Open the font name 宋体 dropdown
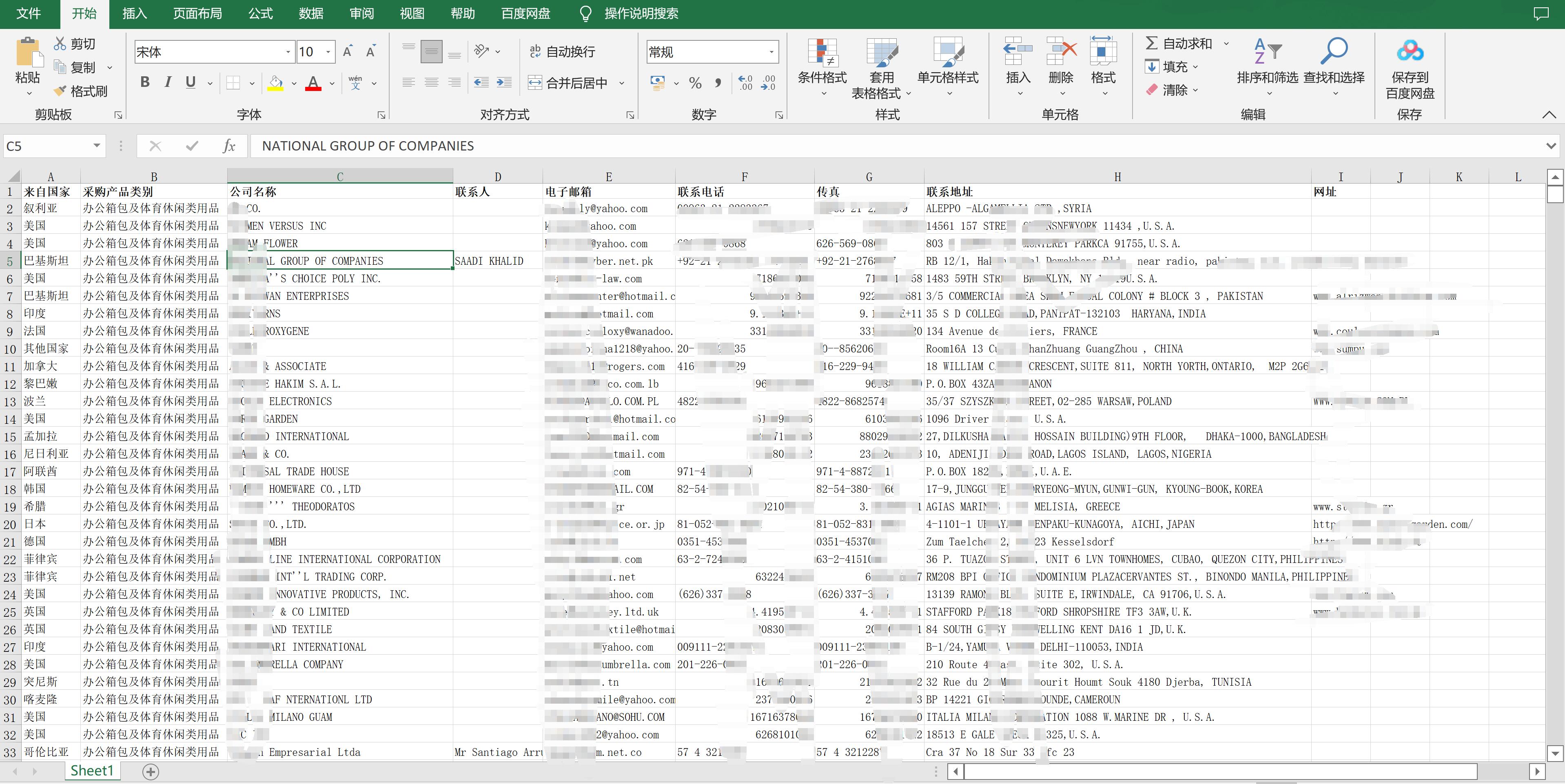Screen dimensions: 1565x784 tap(288, 52)
